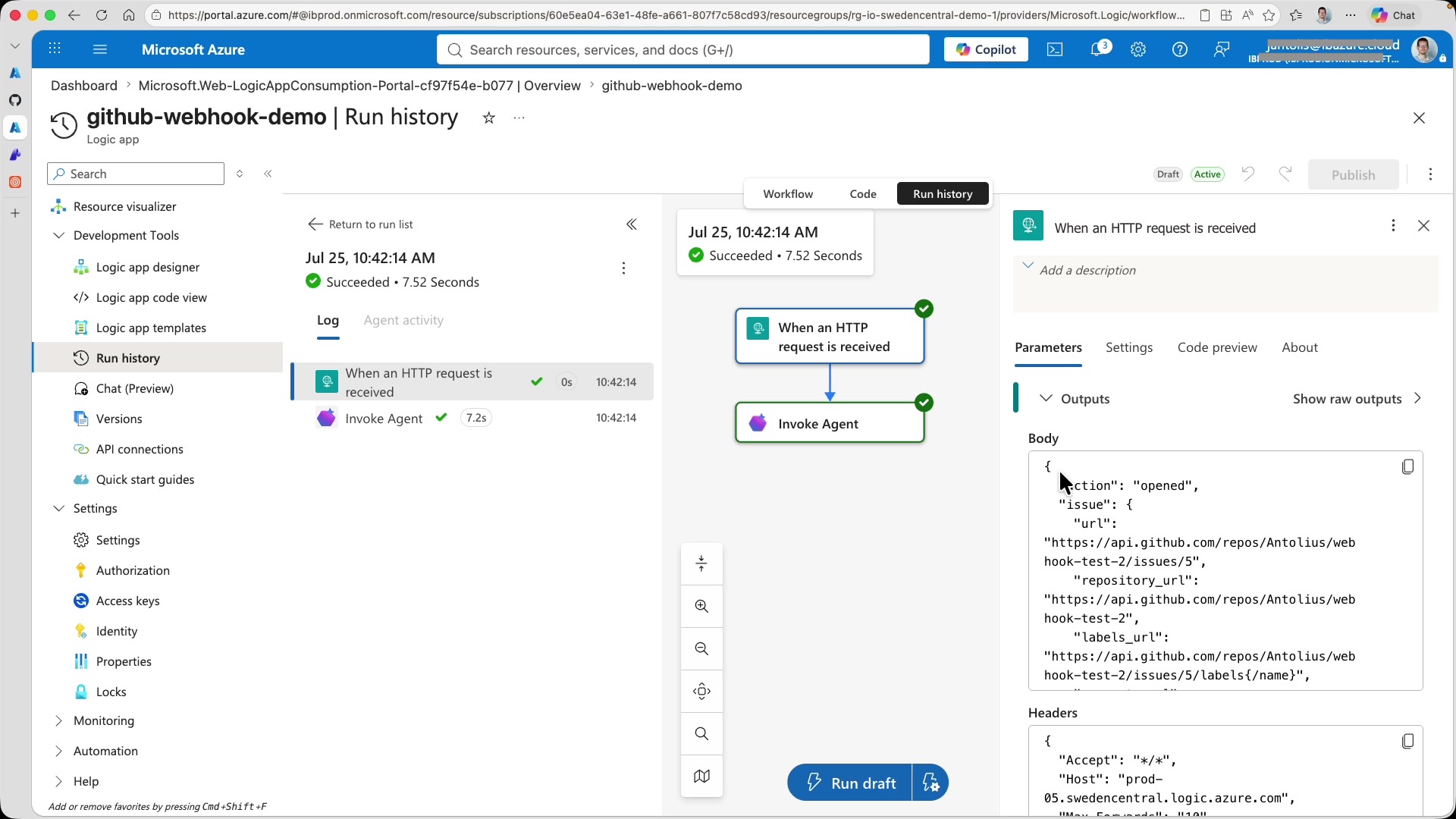Screen dimensions: 1456x819
Task: Open the browser Chat sidebar button
Action: [1395, 15]
